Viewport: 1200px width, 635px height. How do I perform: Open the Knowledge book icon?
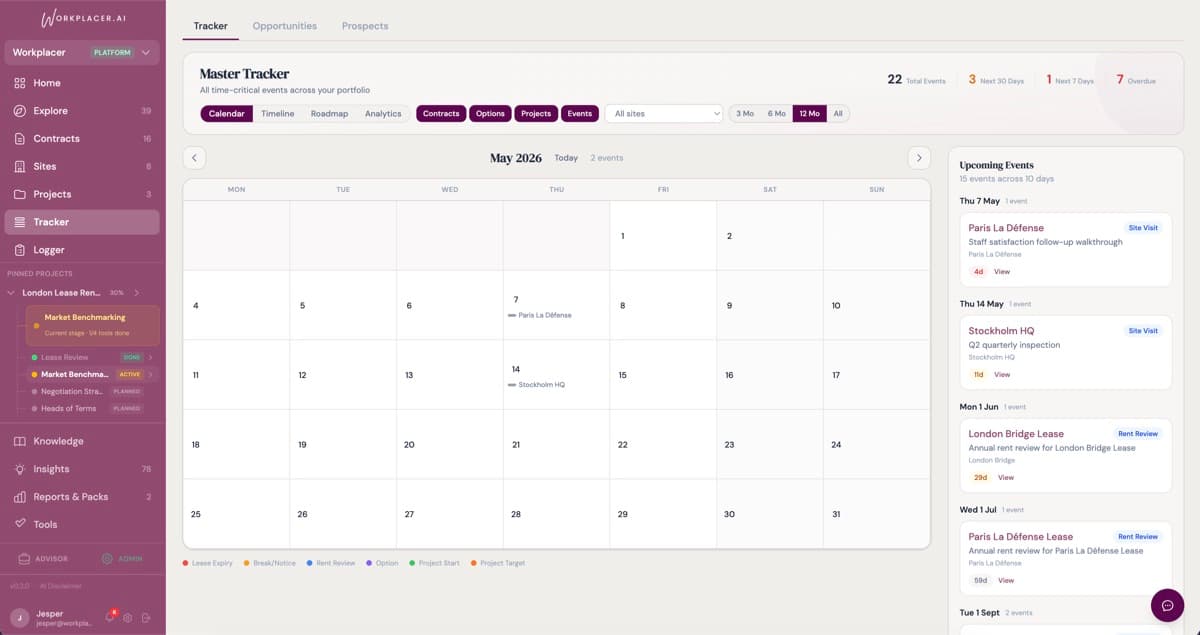[x=20, y=441]
